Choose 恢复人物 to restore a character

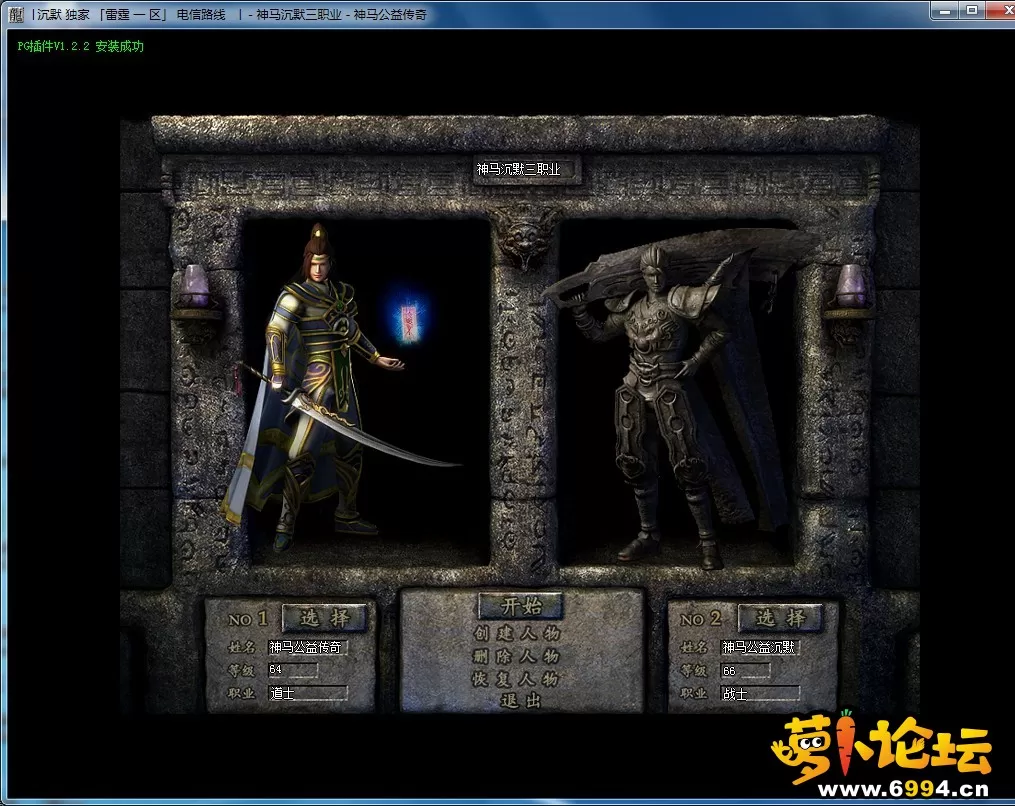click(x=517, y=679)
